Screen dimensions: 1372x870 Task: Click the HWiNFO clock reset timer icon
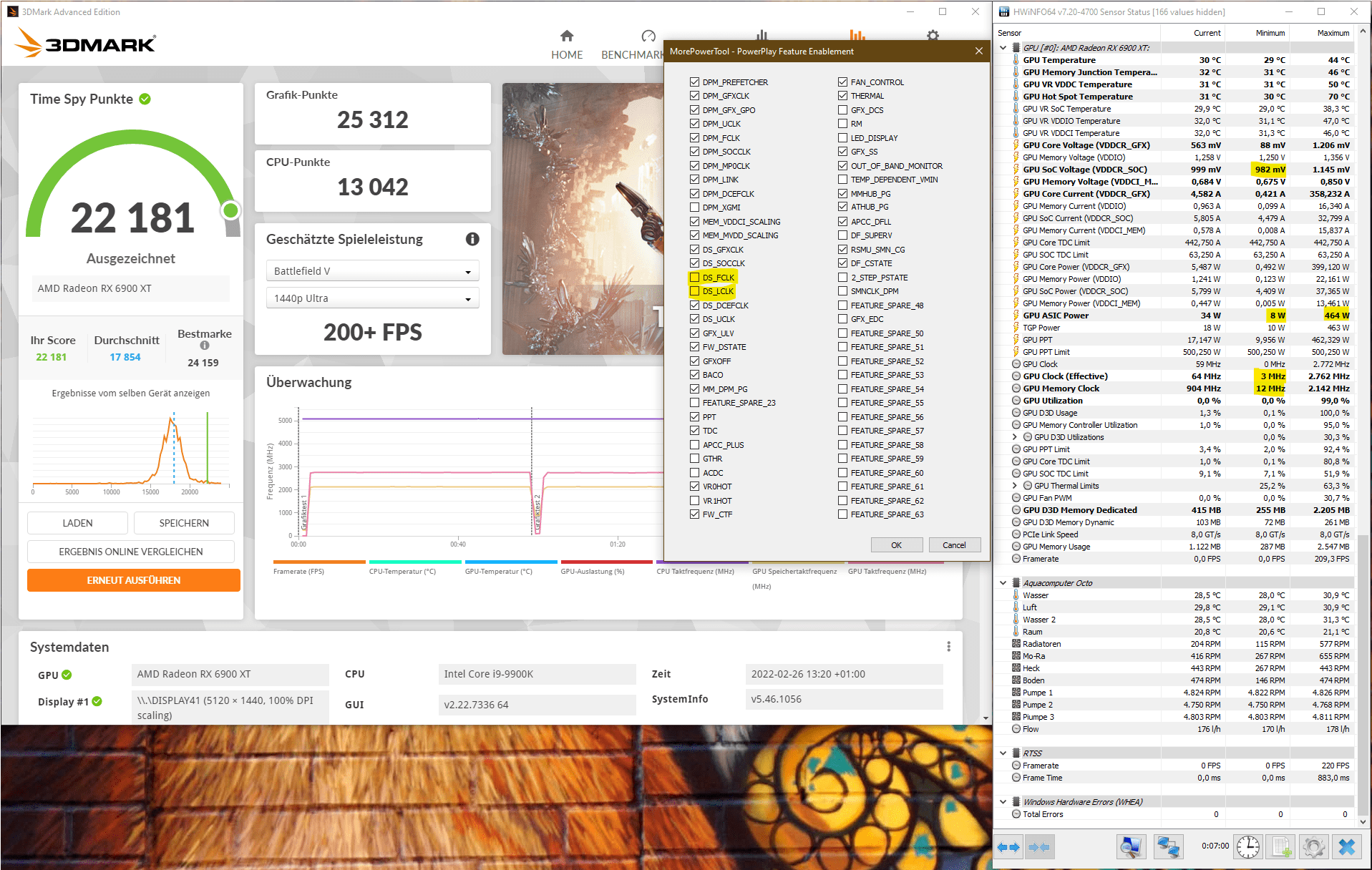(1248, 847)
